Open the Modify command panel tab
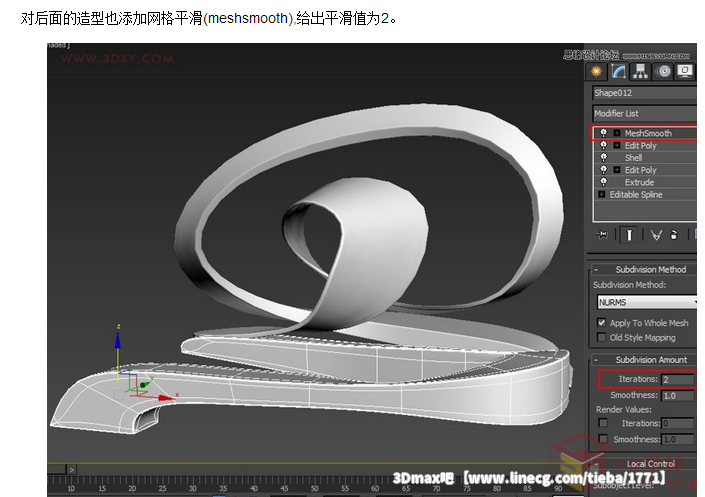 pyautogui.click(x=619, y=72)
